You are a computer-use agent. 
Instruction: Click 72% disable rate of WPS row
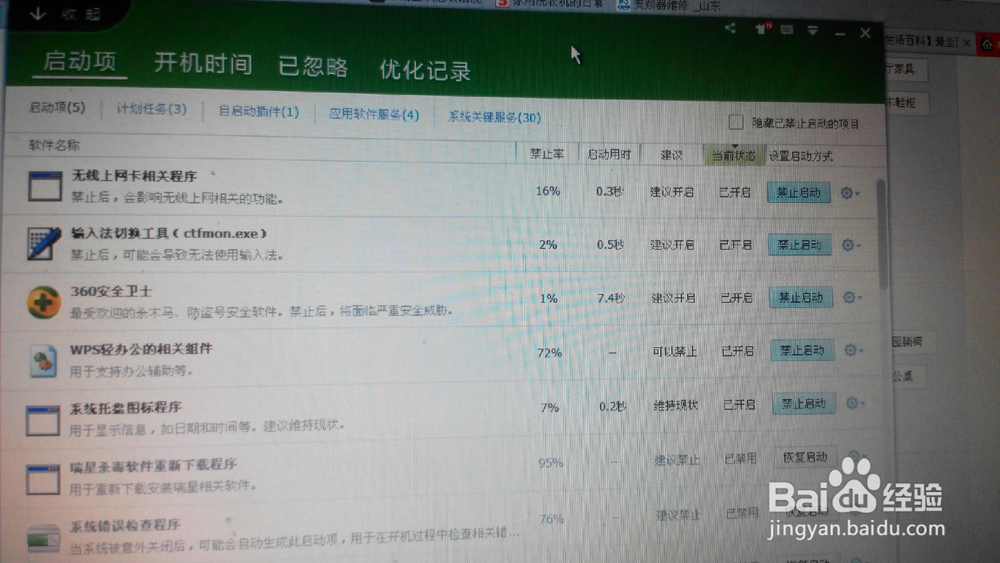pos(549,352)
